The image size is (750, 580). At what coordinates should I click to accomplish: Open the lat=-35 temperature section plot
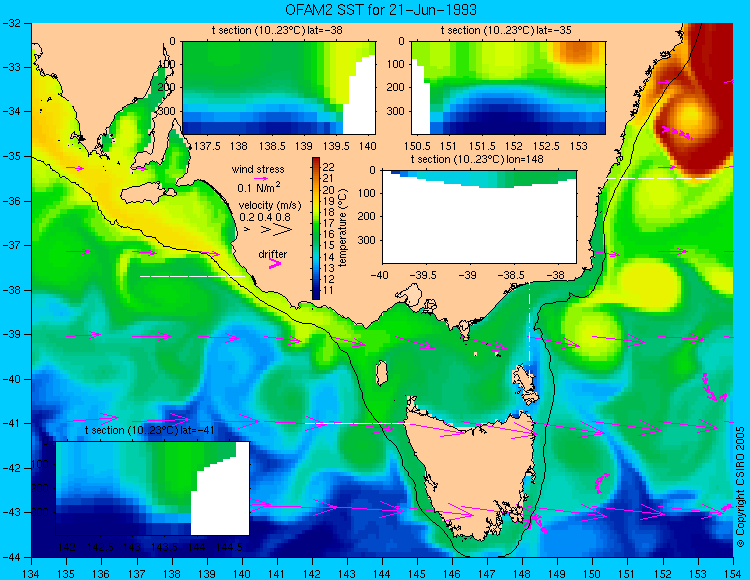pyautogui.click(x=508, y=88)
